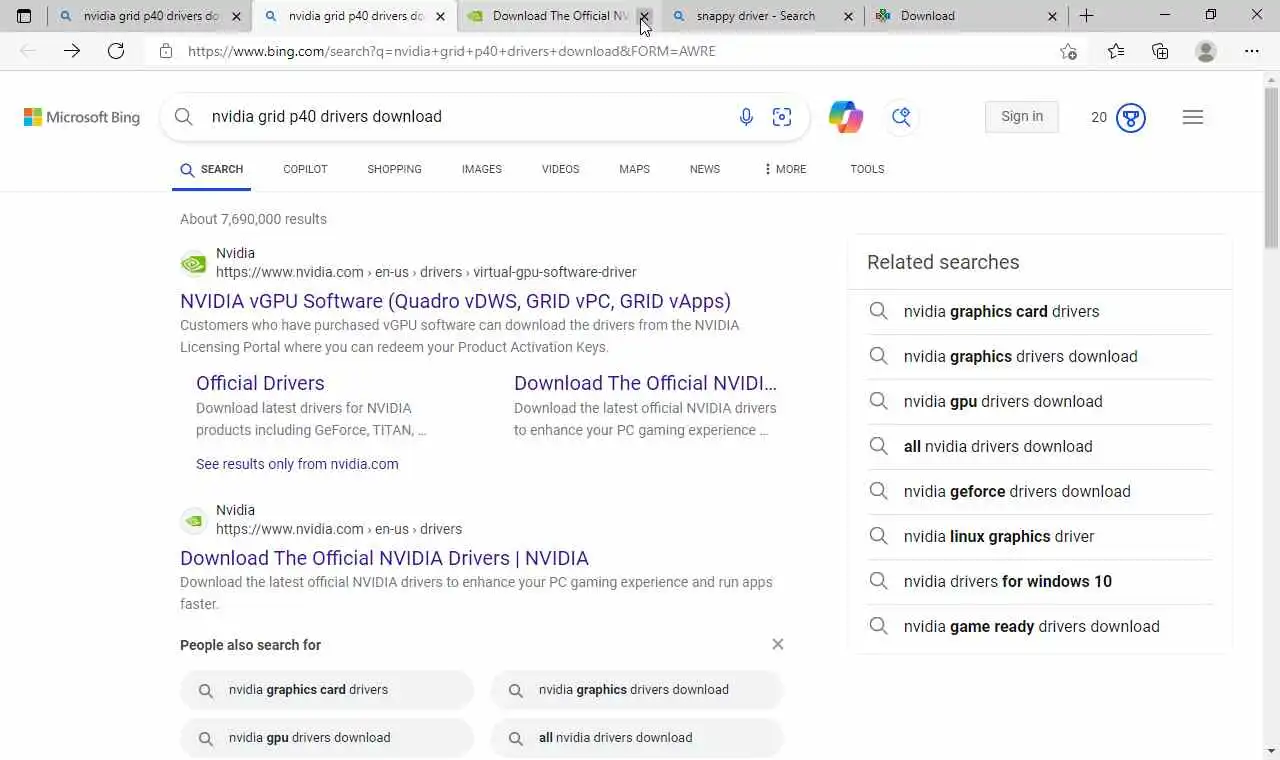Expand the MORE search categories menu

click(785, 169)
